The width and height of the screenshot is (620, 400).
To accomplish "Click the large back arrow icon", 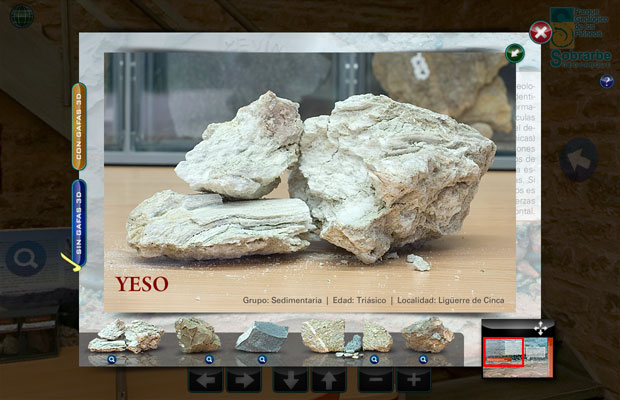I will point(578,159).
